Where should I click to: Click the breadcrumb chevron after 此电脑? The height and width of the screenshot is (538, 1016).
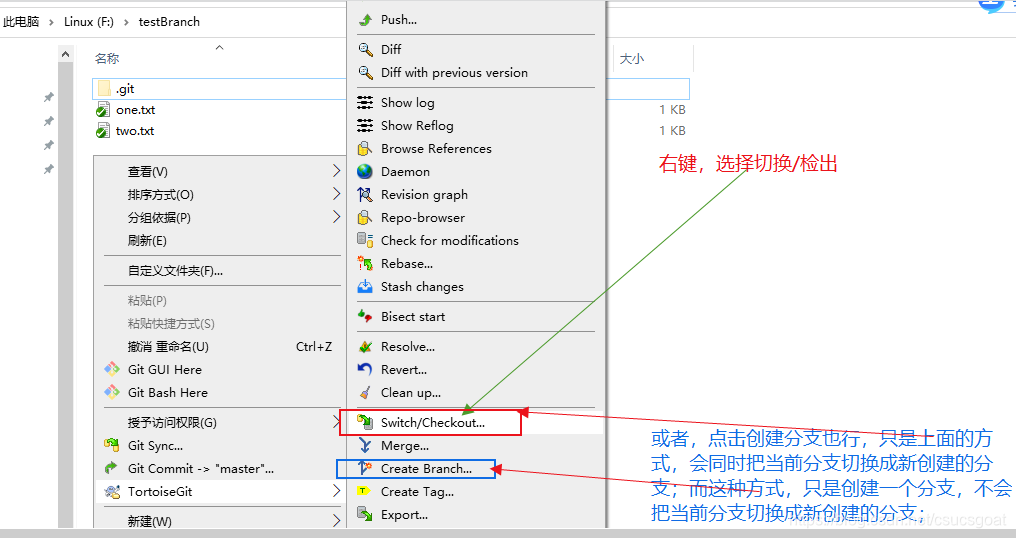pyautogui.click(x=52, y=22)
